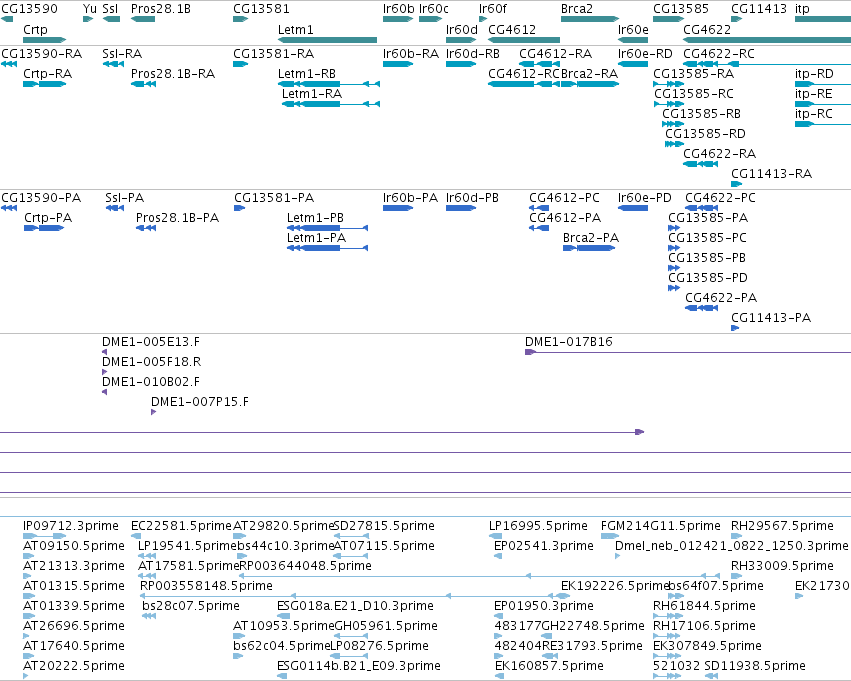Click the Letm1 gene span

[x=327, y=40]
